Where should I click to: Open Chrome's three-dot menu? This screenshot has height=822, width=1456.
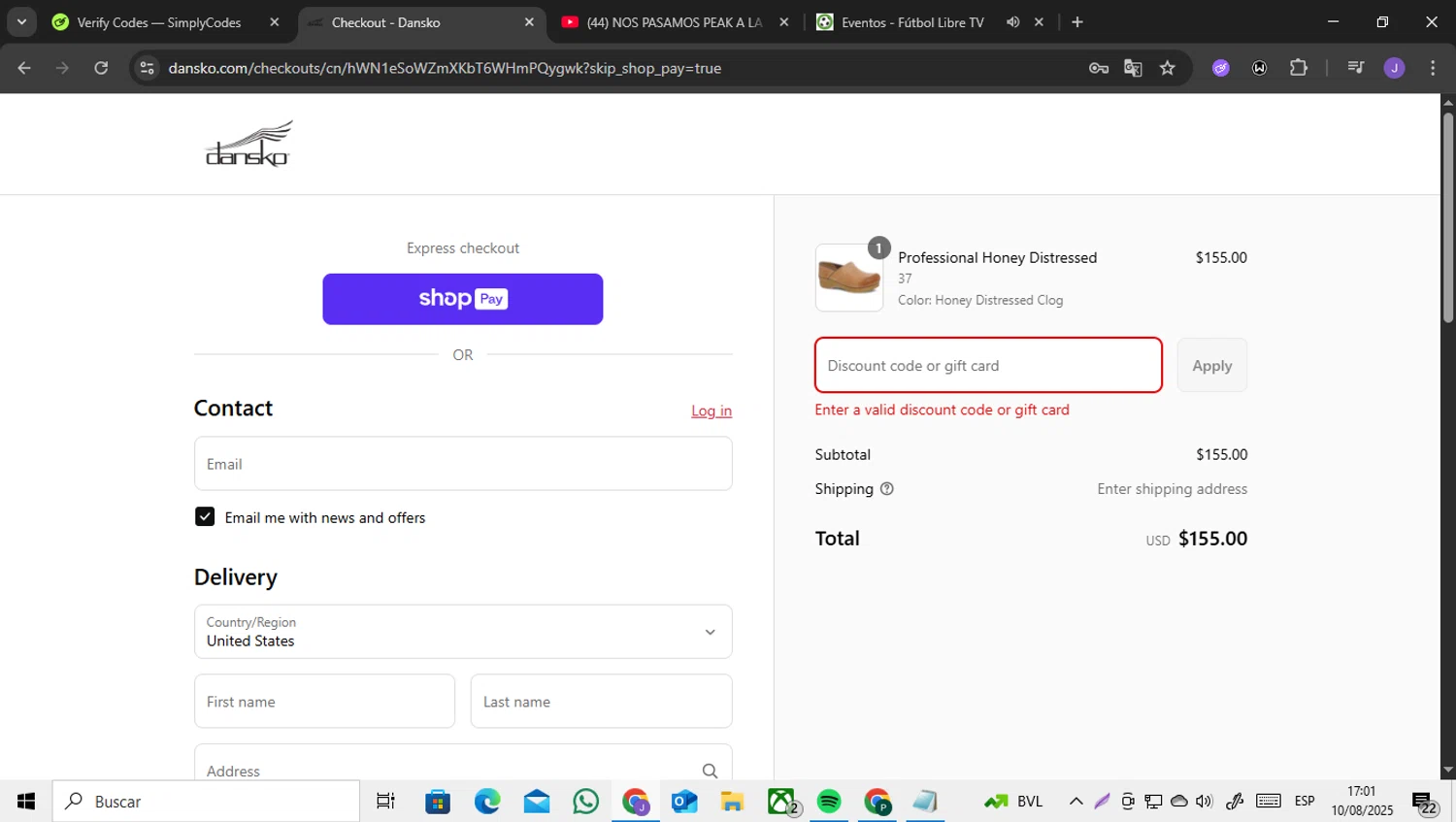1433,68
